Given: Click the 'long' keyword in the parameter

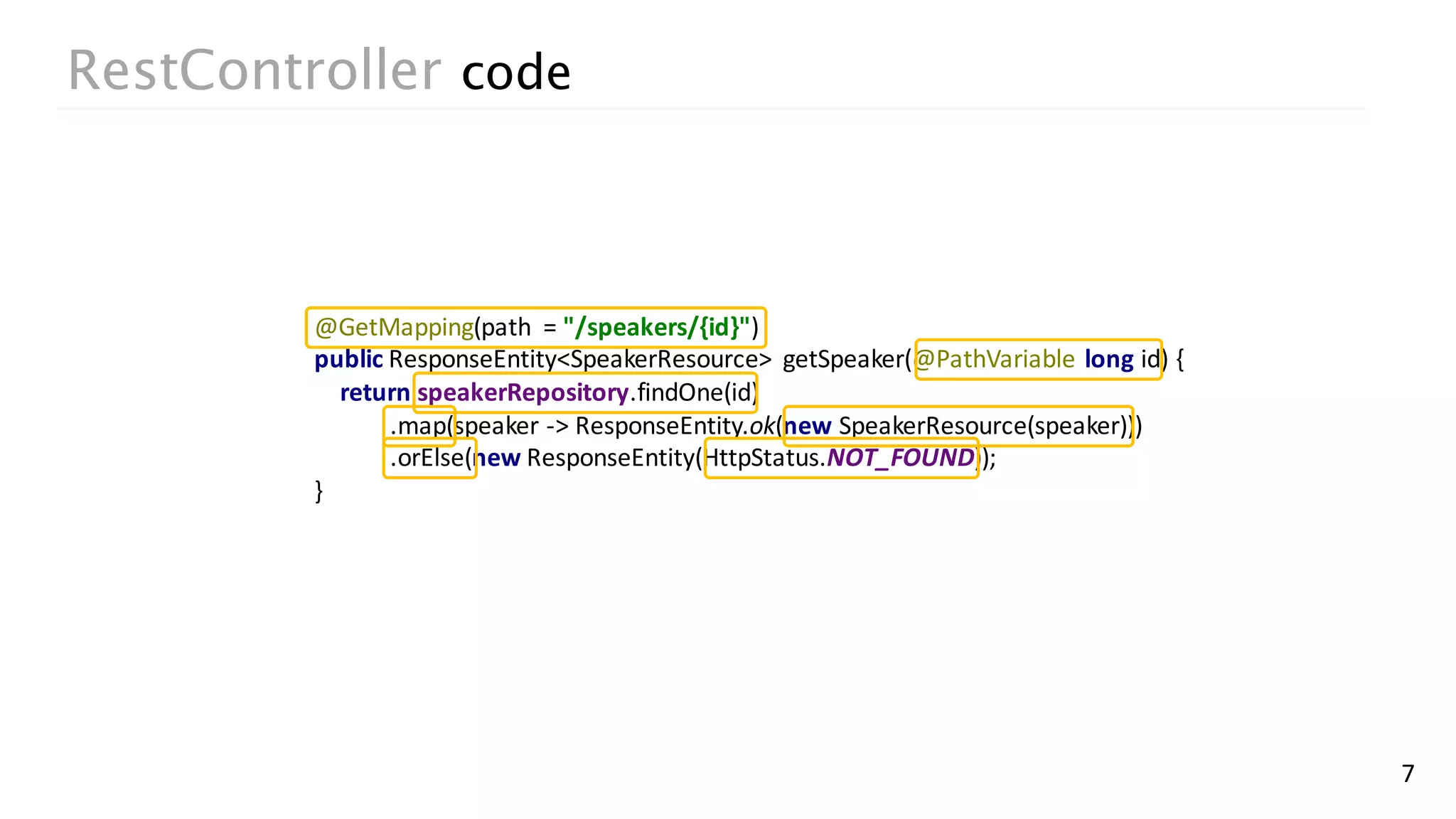Looking at the screenshot, I should pyautogui.click(x=1108, y=360).
